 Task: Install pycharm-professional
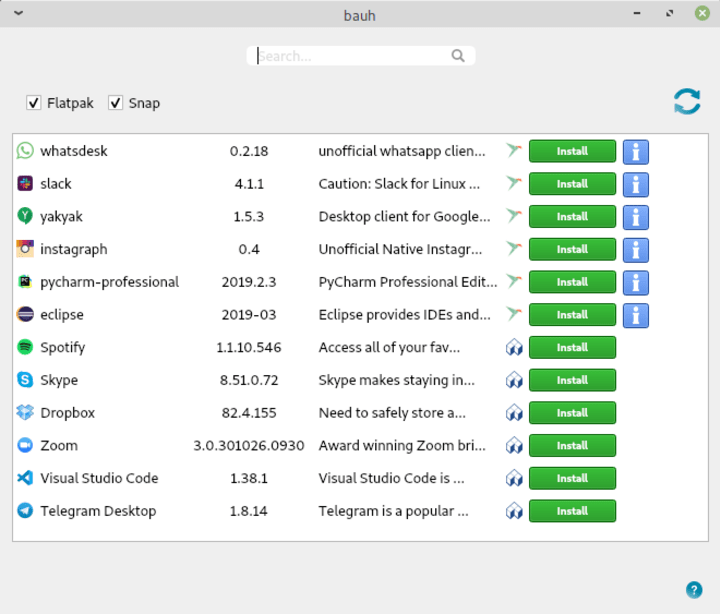pyautogui.click(x=572, y=282)
